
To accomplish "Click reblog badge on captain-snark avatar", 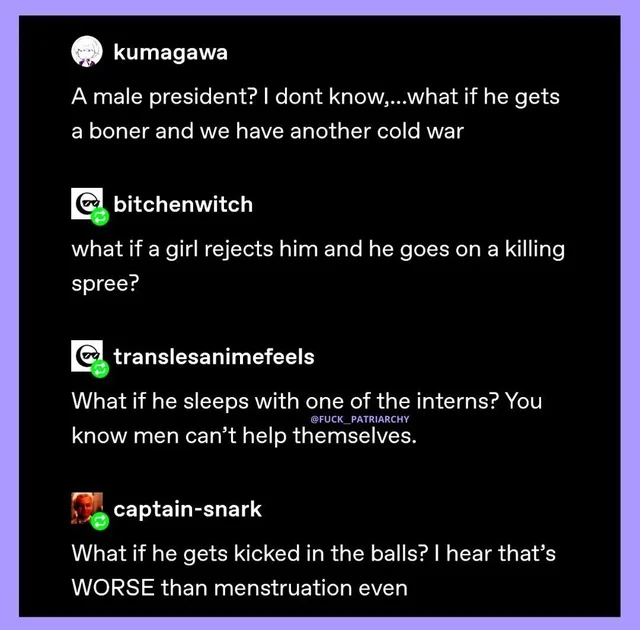I will [100, 521].
